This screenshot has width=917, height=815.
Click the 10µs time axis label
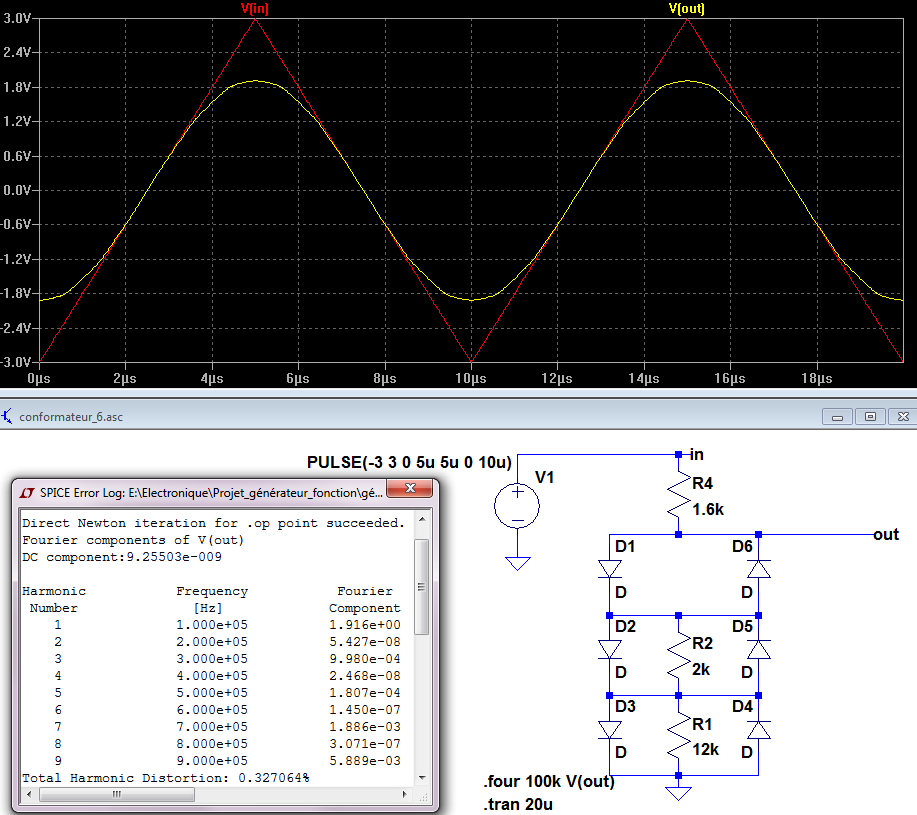[x=471, y=378]
